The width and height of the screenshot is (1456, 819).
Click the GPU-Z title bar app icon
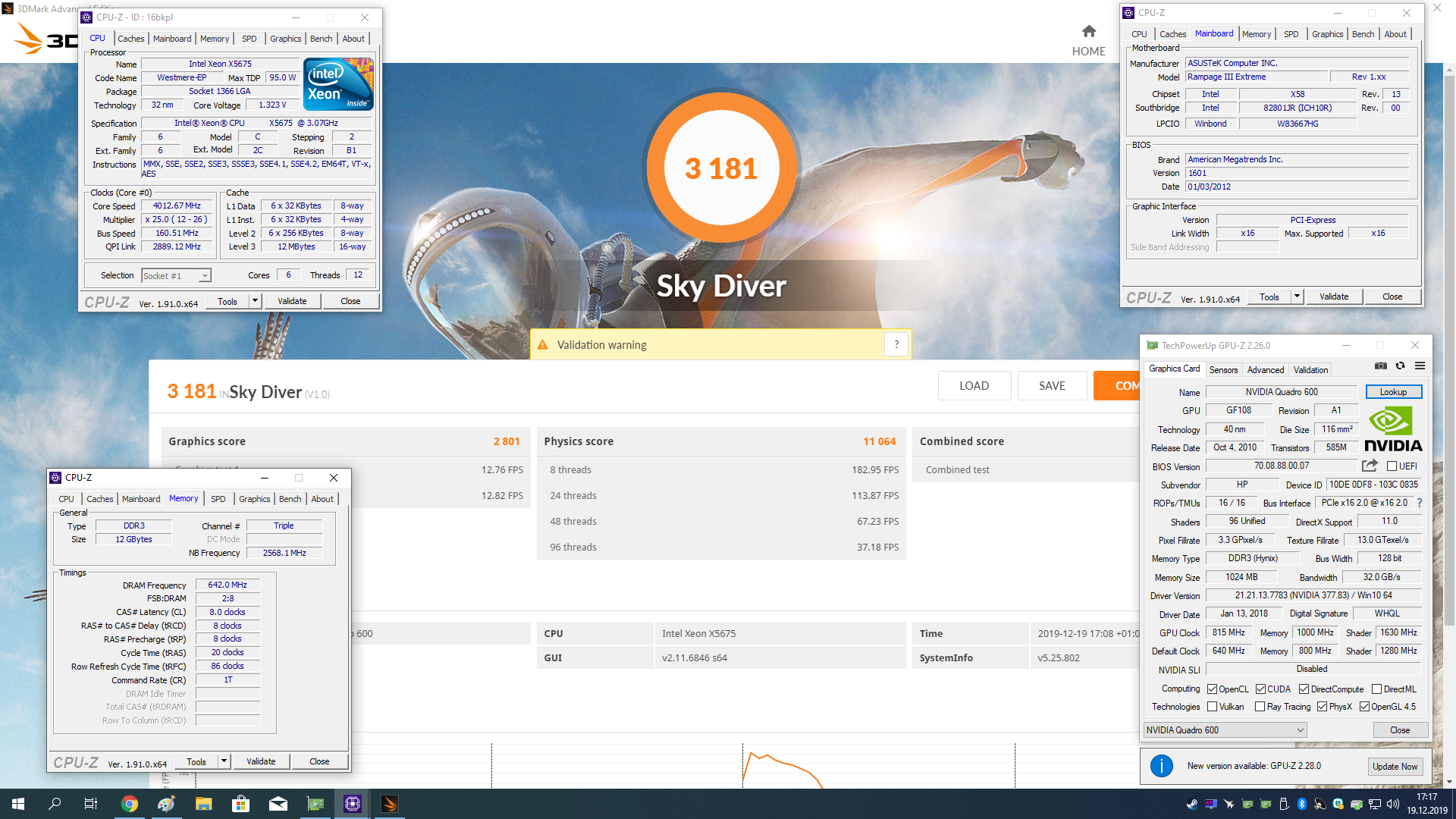(1152, 345)
